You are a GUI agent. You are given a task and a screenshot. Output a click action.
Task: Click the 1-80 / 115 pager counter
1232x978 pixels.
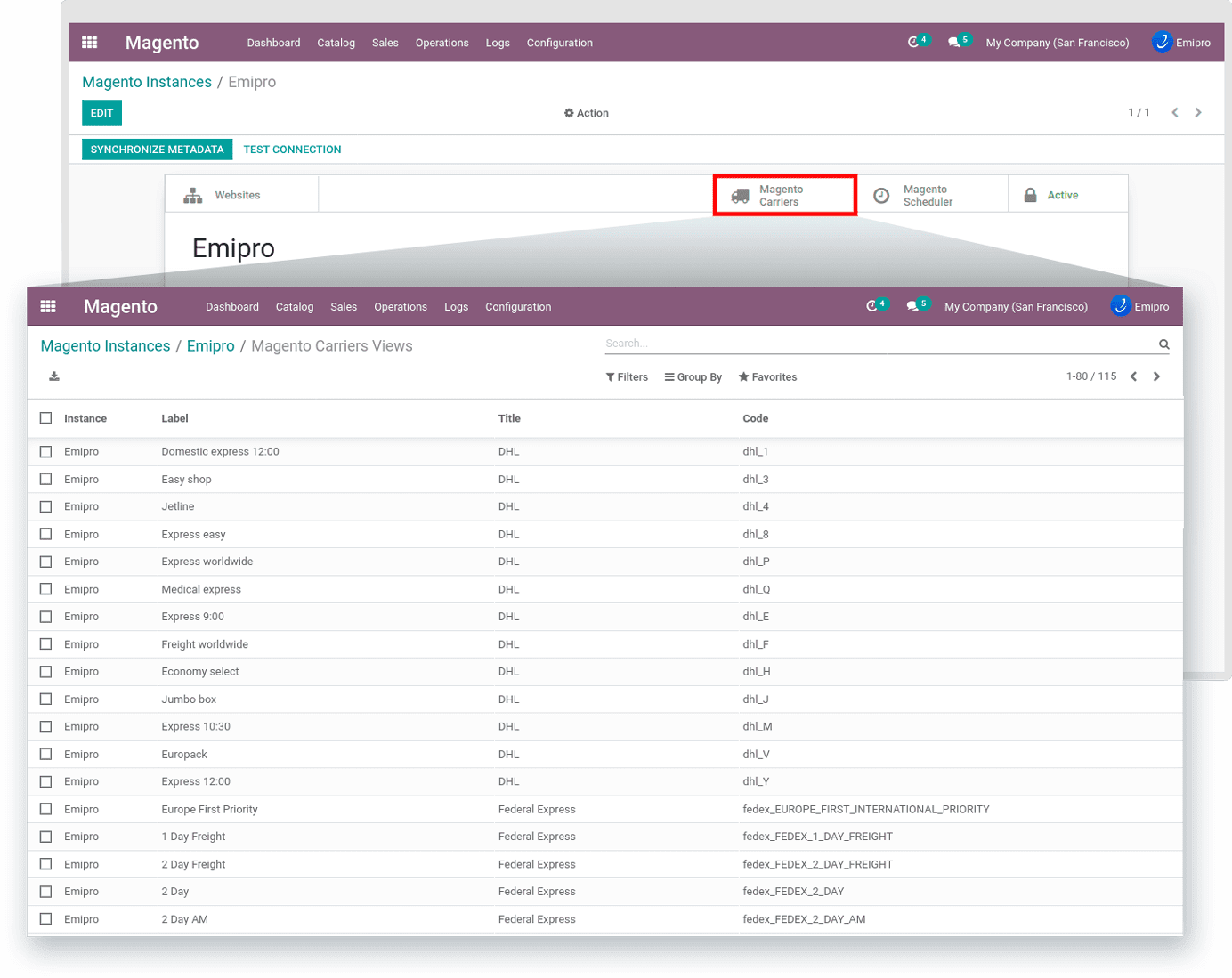point(1091,376)
